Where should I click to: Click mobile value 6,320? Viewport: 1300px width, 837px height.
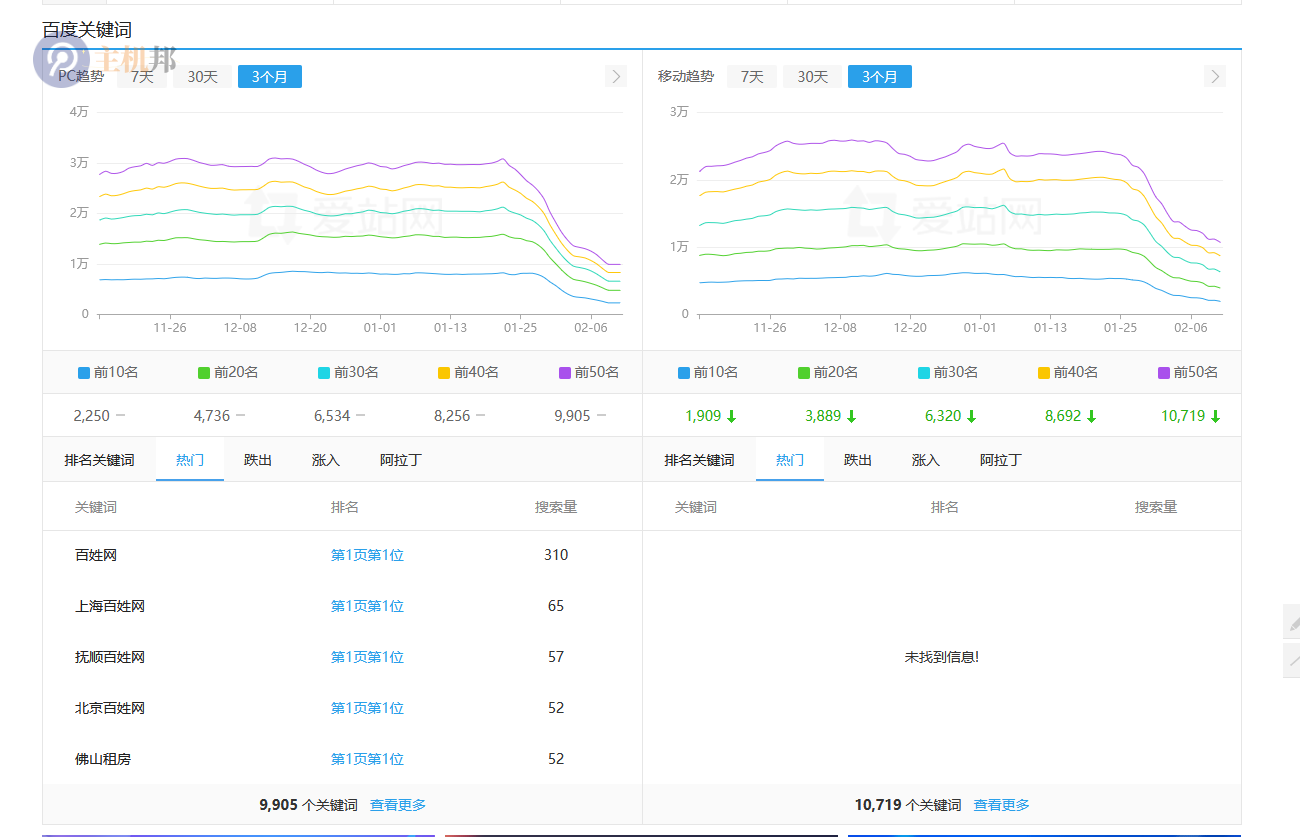943,416
